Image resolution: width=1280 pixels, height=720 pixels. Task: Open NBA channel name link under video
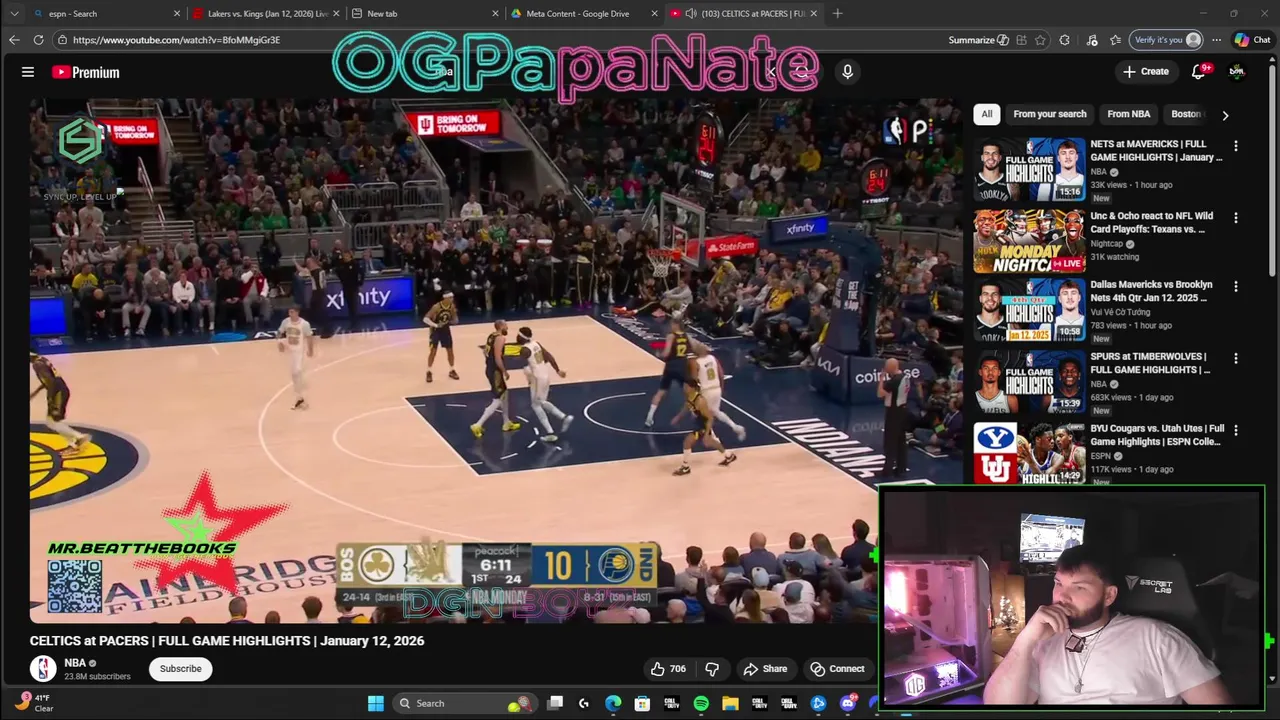75,663
